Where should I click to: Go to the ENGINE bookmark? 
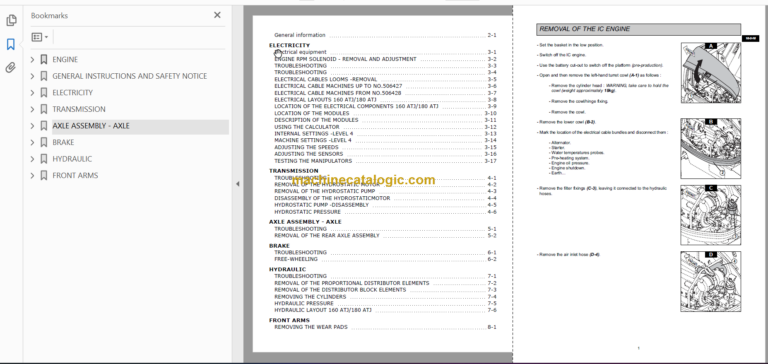(x=65, y=60)
